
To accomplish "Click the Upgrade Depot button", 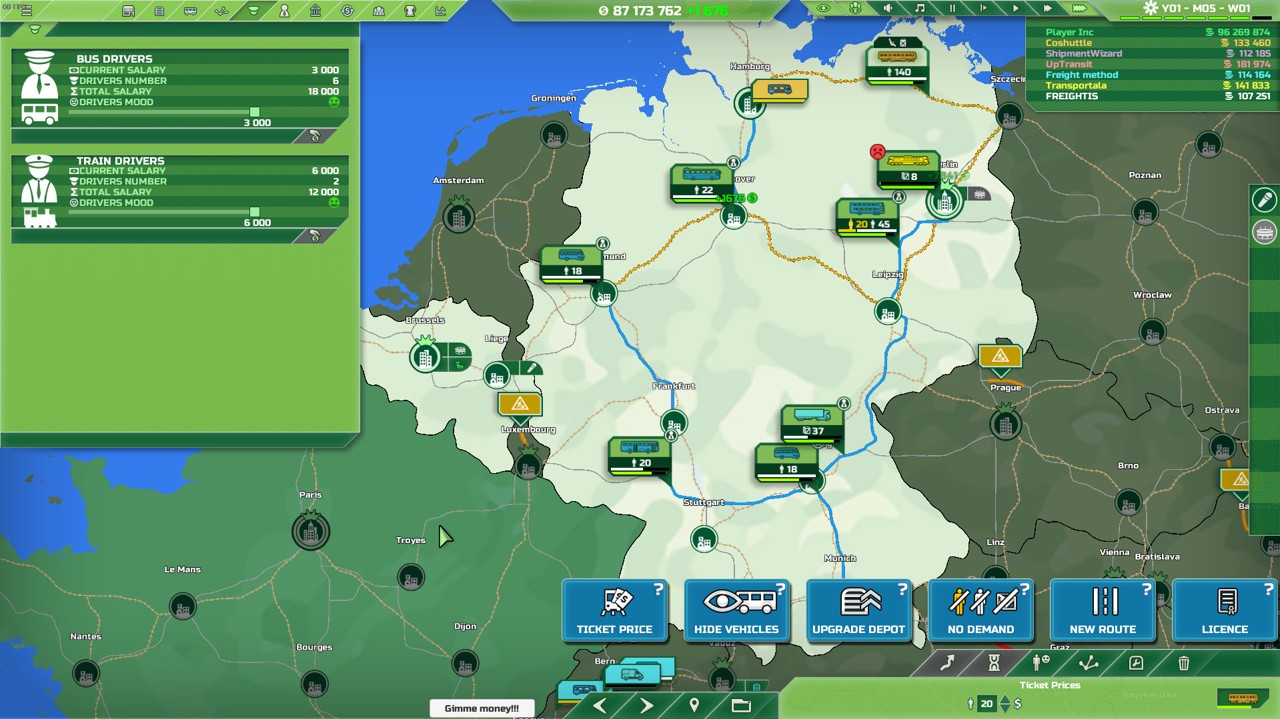I will tap(858, 611).
